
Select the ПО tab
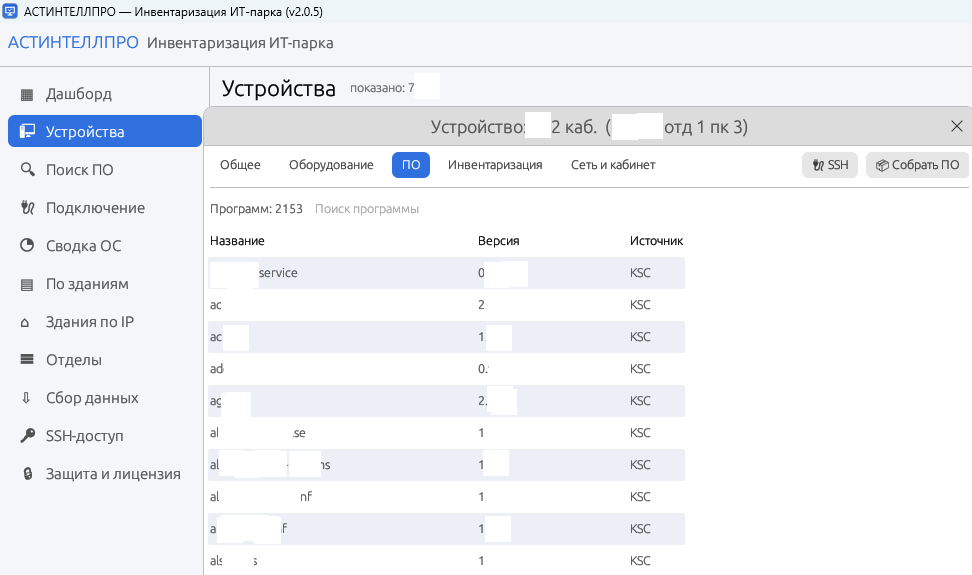(411, 165)
